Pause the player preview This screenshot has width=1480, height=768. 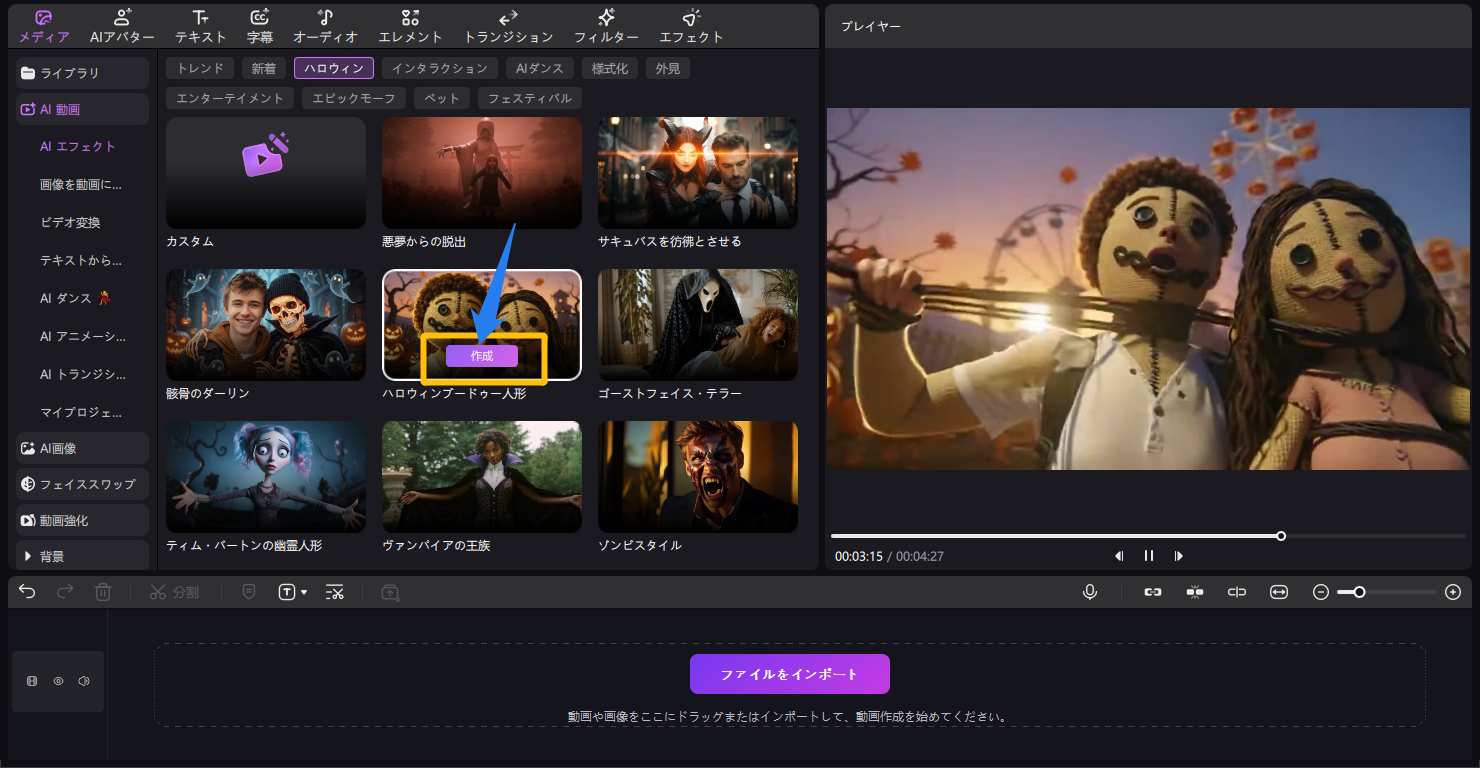(x=1149, y=556)
